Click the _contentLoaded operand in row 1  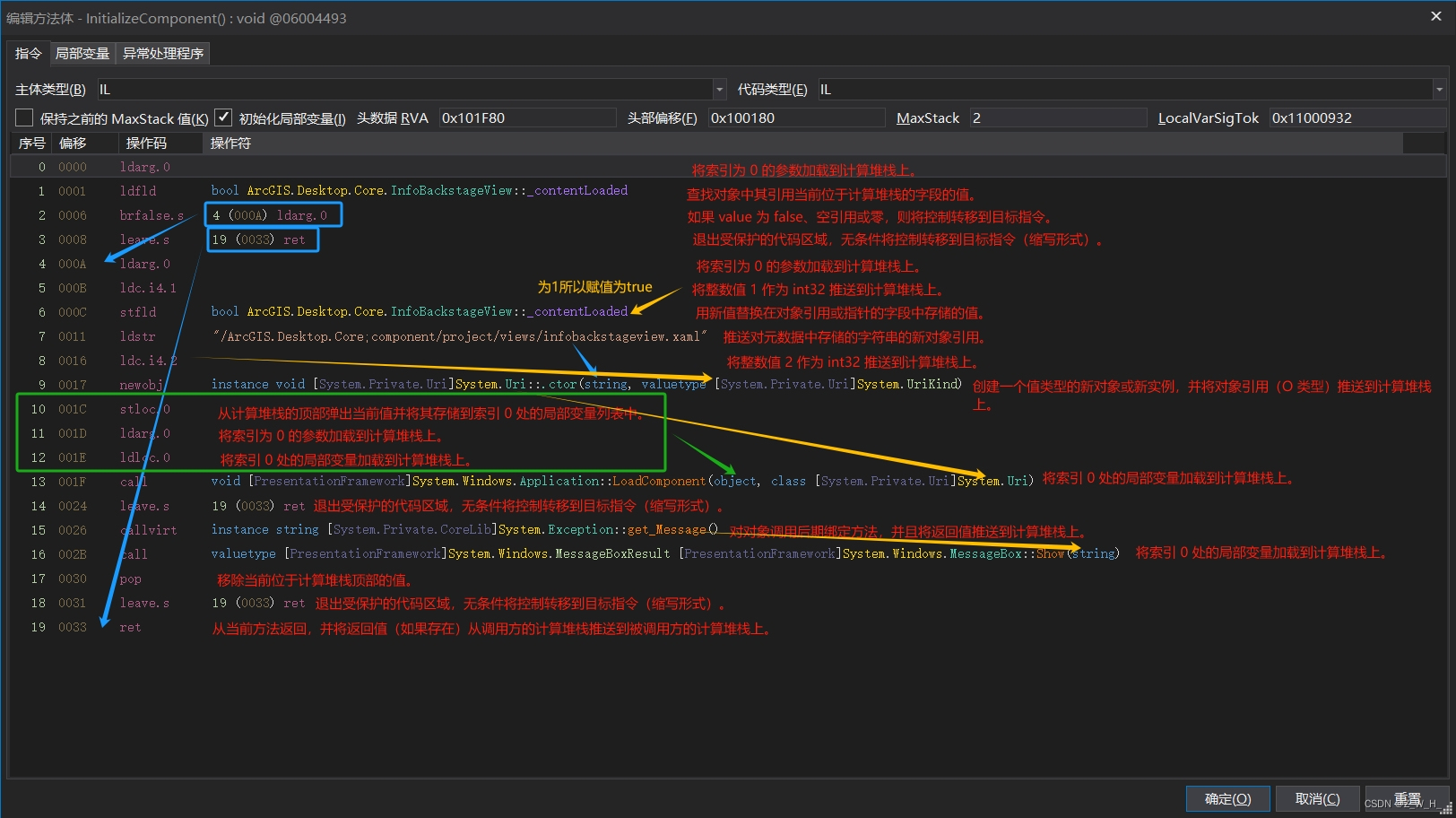(x=420, y=190)
